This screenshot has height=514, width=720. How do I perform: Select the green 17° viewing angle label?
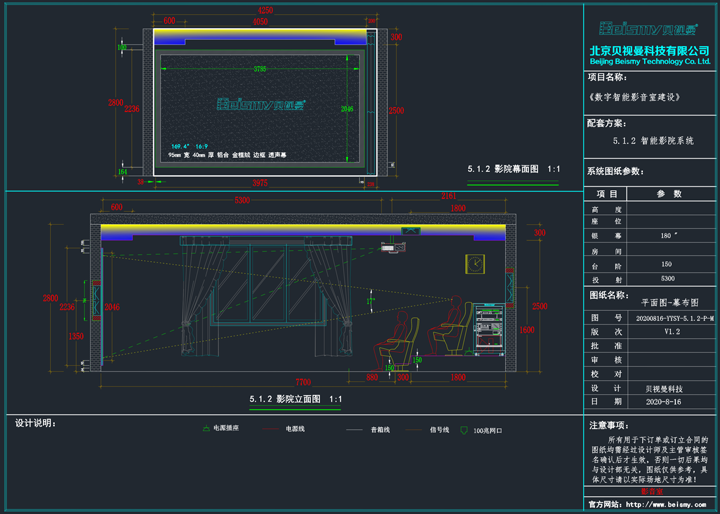[371, 301]
